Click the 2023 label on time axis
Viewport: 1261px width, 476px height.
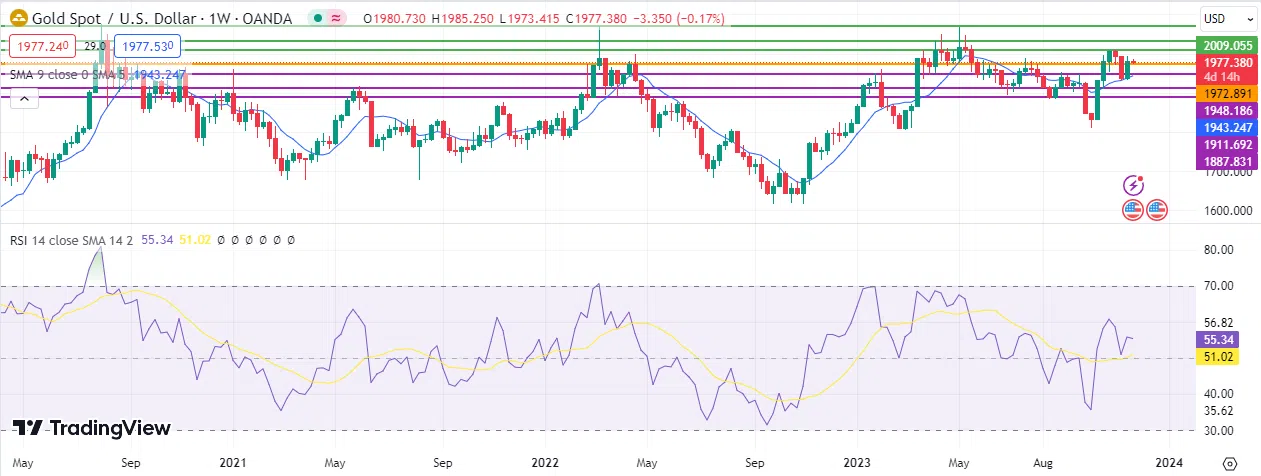pyautogui.click(x=857, y=463)
